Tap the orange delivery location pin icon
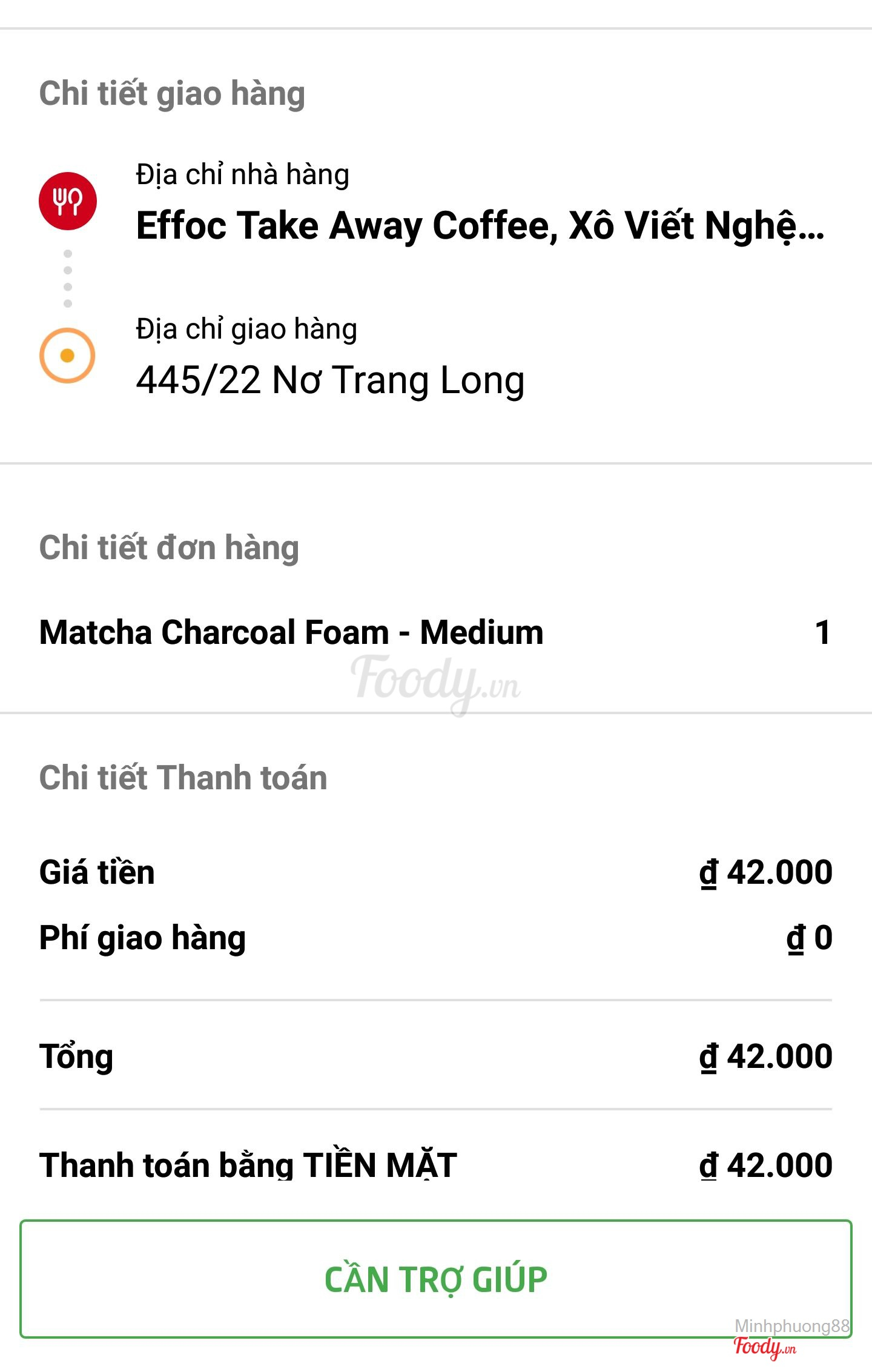The width and height of the screenshot is (872, 1372). 67,356
